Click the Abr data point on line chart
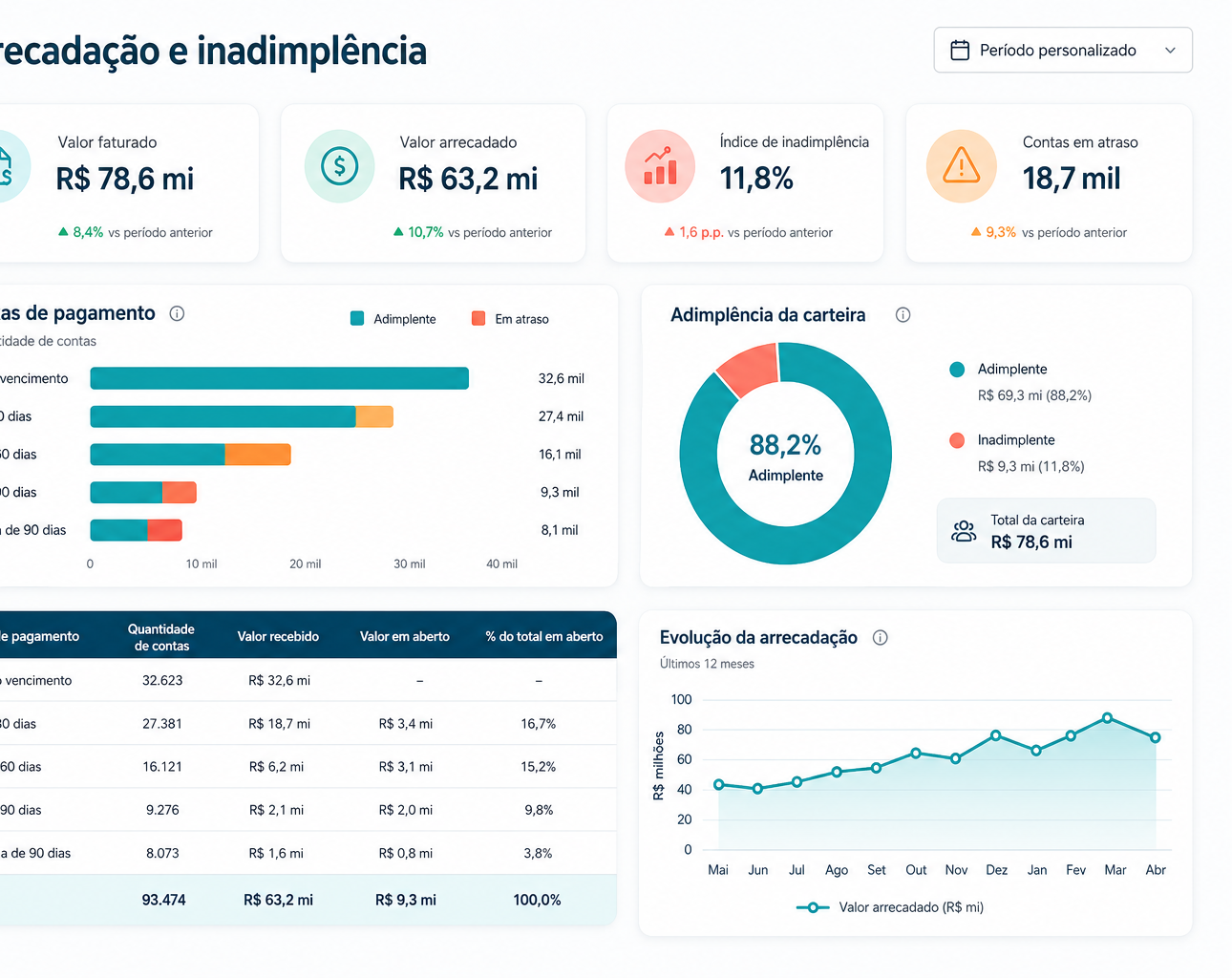Viewport: 1232px width, 978px height. 1156,737
